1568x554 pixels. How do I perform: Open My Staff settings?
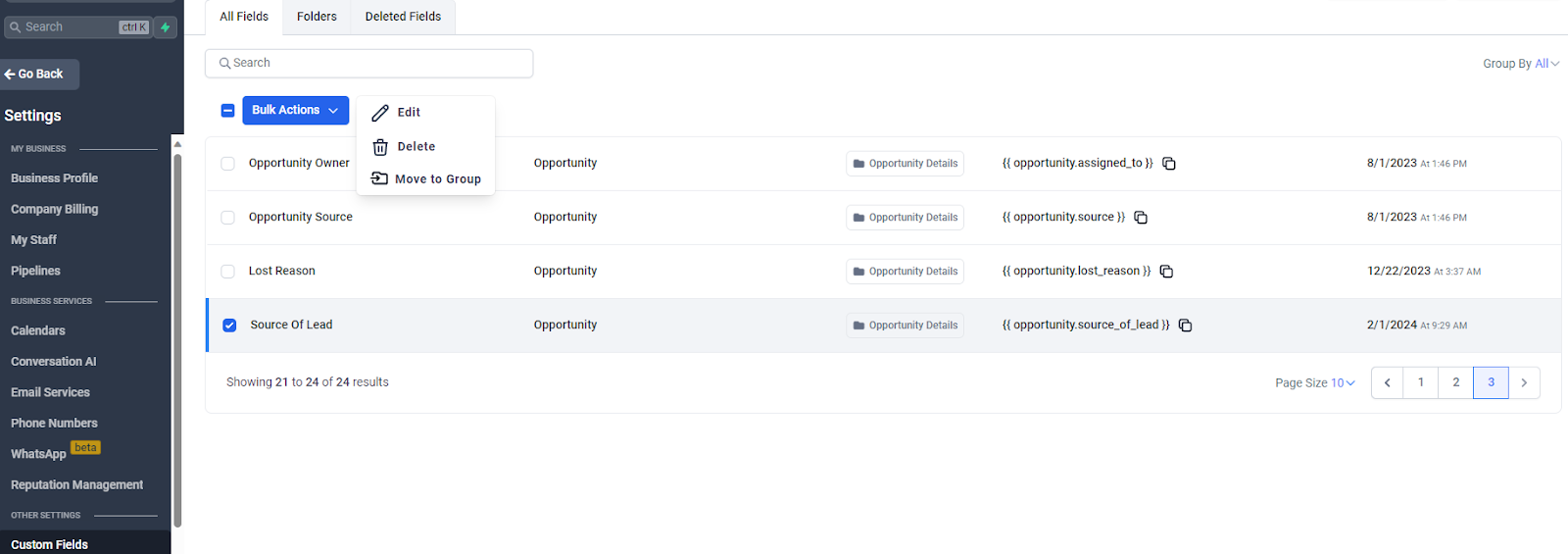(33, 240)
